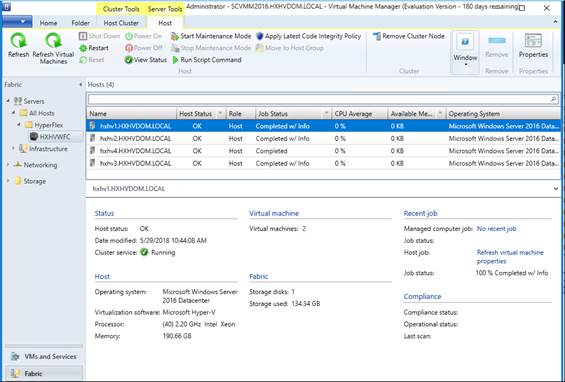Collapse the Fabric navigation pane

(x=80, y=85)
